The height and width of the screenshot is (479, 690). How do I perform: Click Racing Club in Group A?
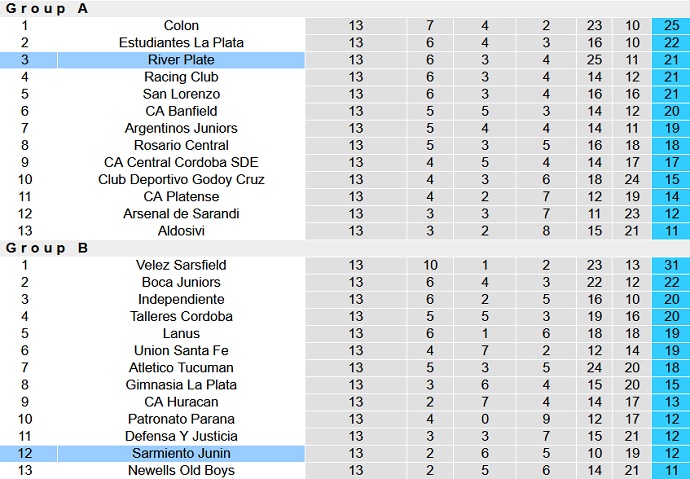click(181, 77)
